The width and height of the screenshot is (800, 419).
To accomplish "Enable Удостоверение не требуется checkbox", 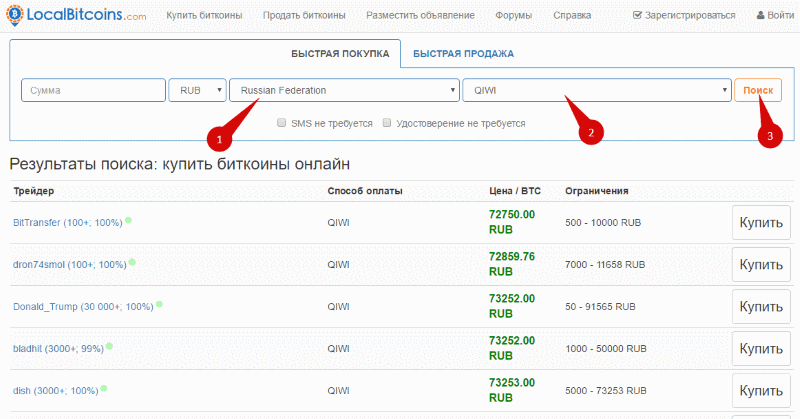I will pos(387,122).
